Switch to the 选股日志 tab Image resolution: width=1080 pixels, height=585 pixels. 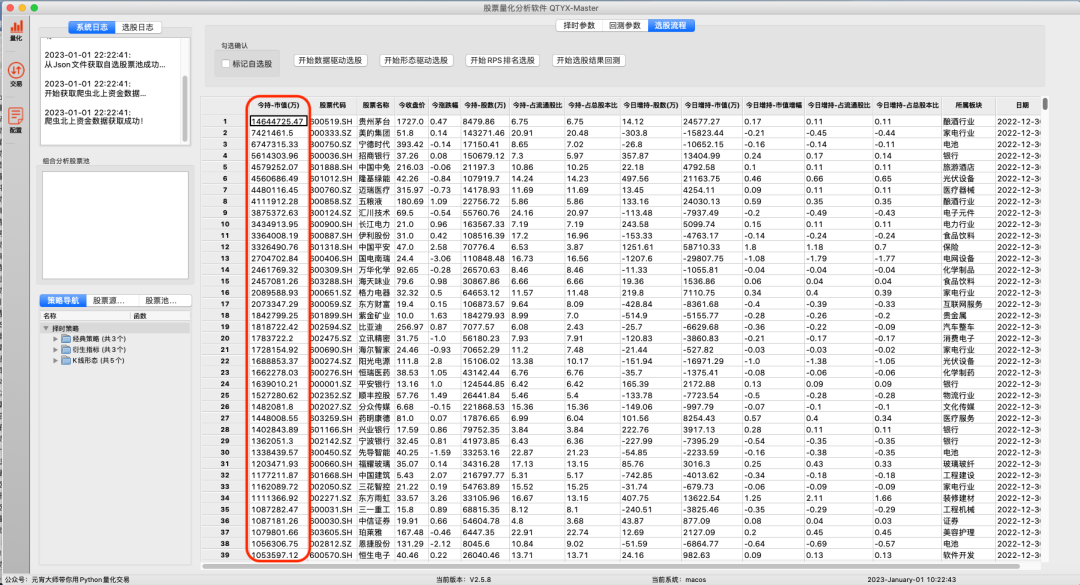click(x=138, y=27)
